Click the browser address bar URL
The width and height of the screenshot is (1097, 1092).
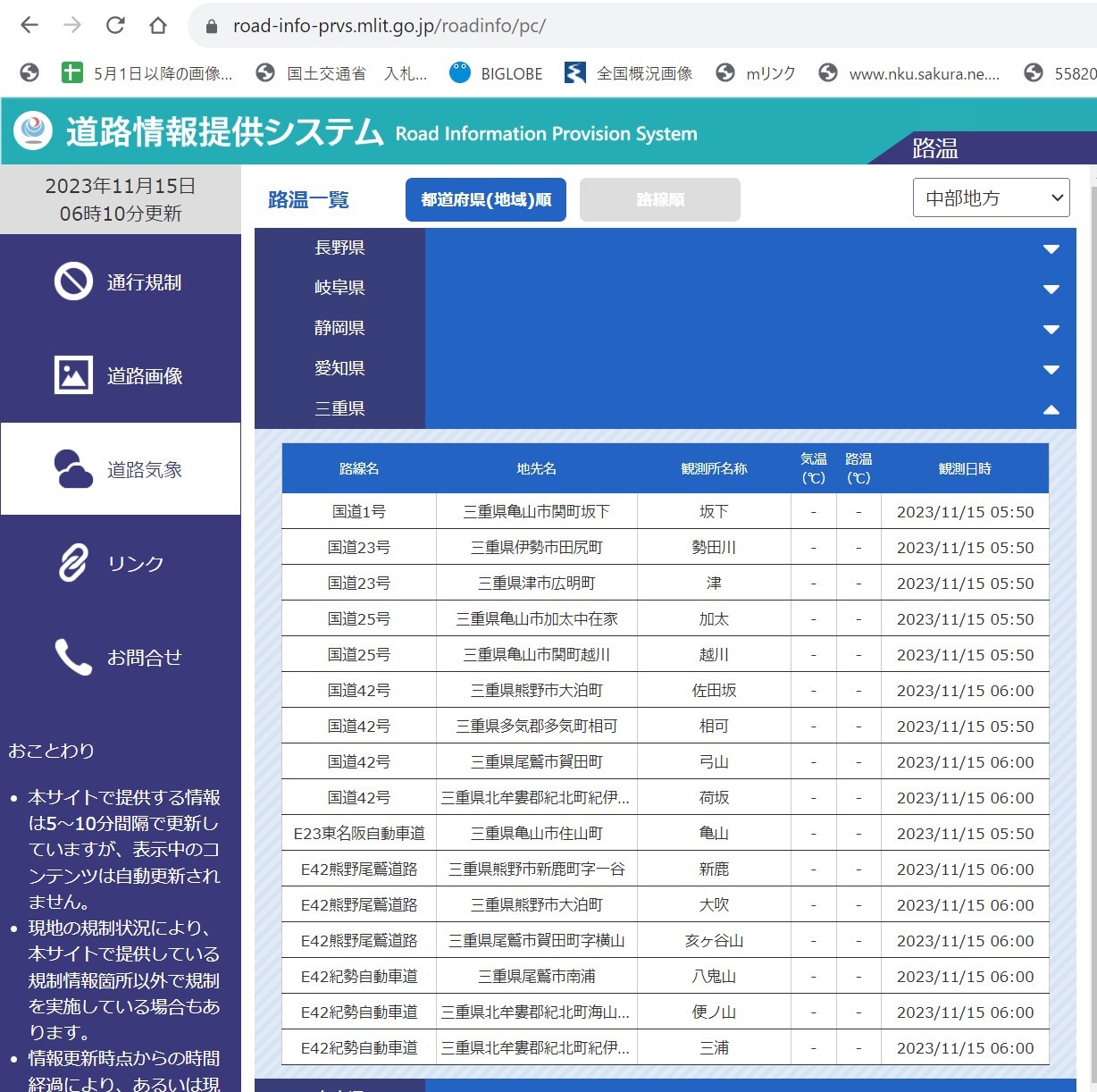(389, 26)
